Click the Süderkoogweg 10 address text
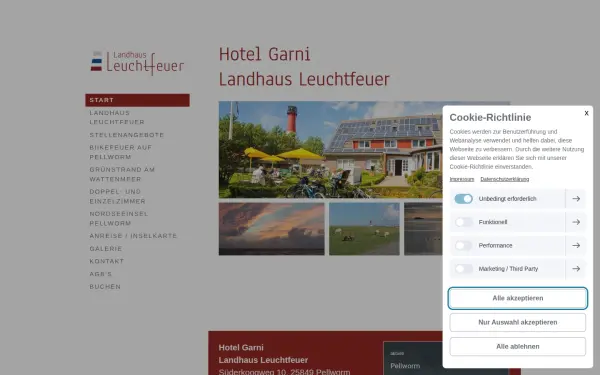This screenshot has height=375, width=600. [x=284, y=372]
